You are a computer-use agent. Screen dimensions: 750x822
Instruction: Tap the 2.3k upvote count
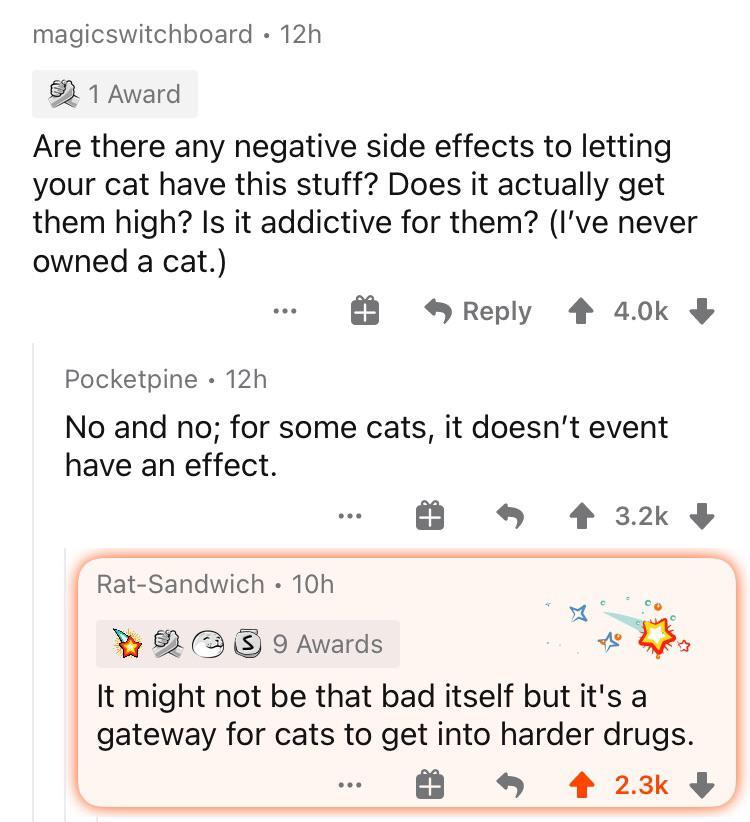click(x=641, y=786)
